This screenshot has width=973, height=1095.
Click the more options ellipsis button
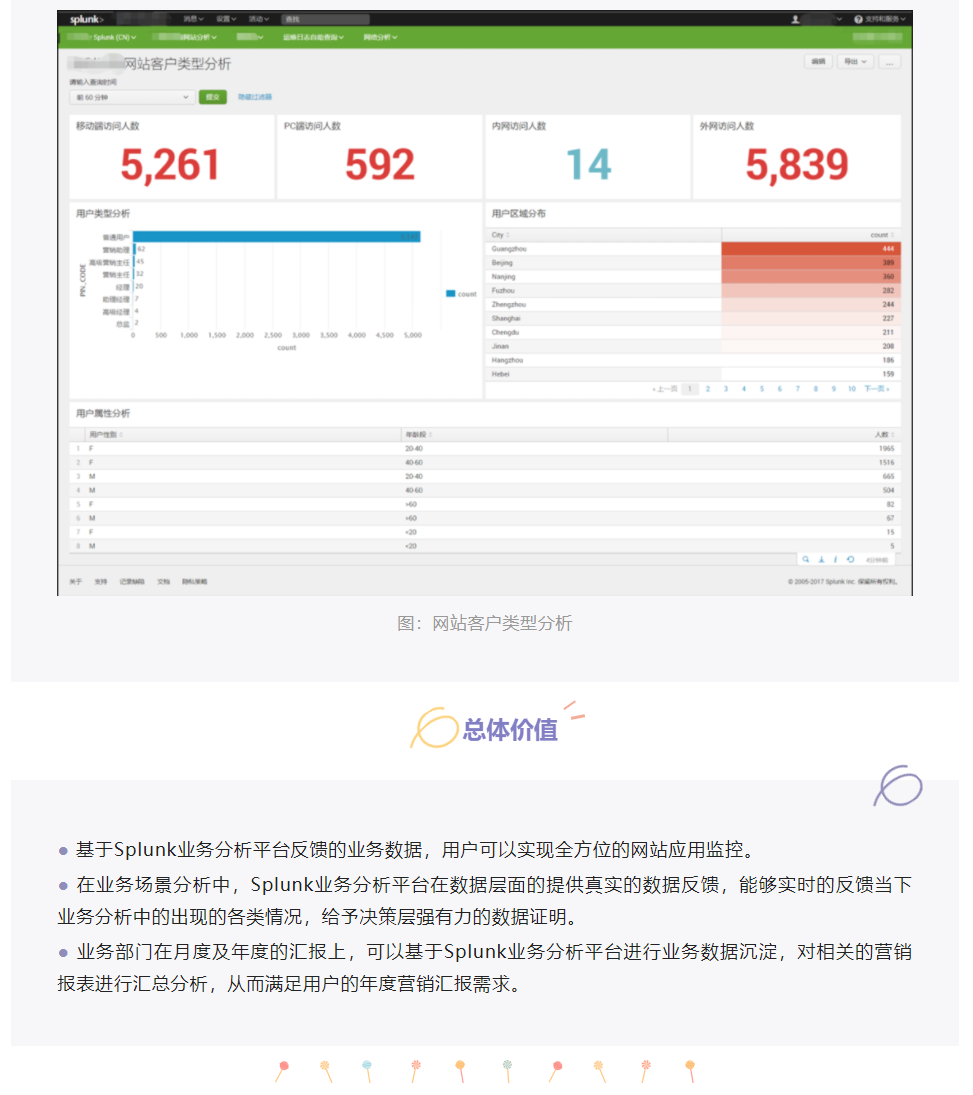pyautogui.click(x=889, y=62)
